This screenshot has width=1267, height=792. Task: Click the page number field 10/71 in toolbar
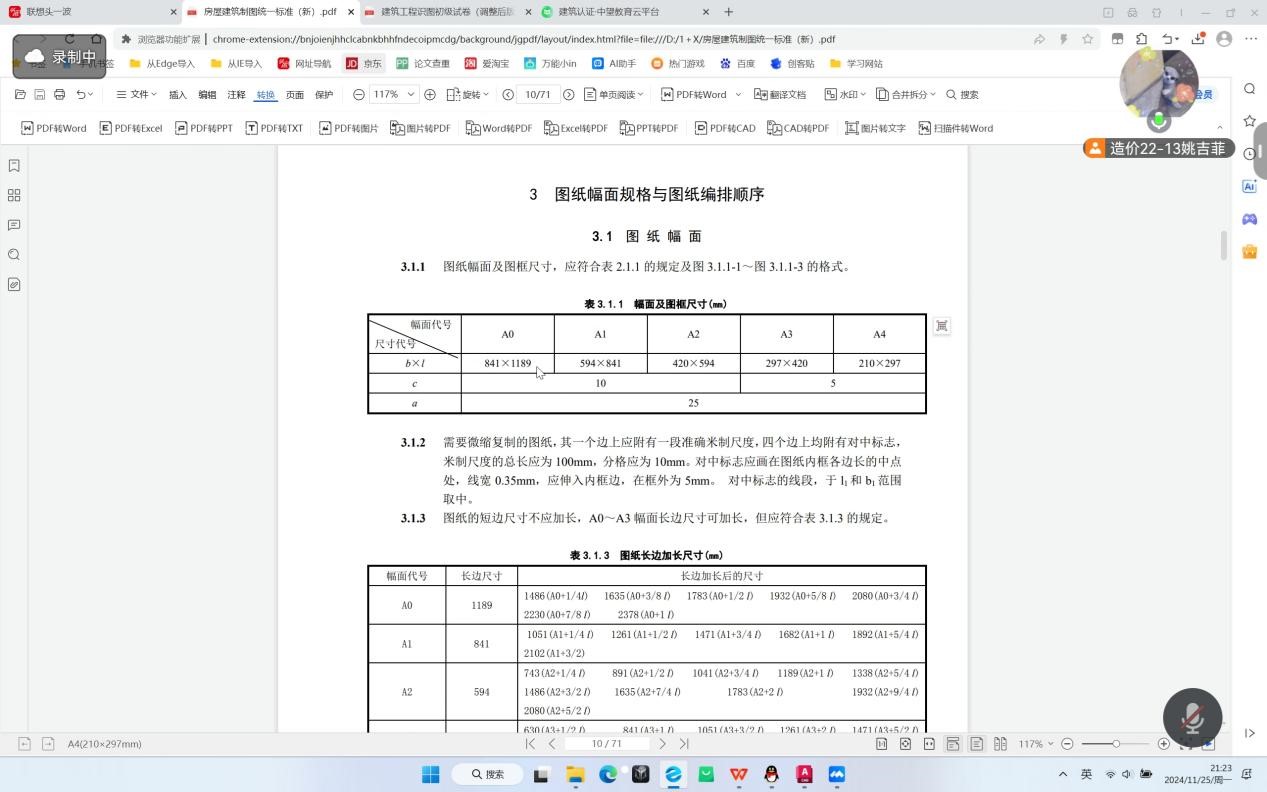pos(538,95)
